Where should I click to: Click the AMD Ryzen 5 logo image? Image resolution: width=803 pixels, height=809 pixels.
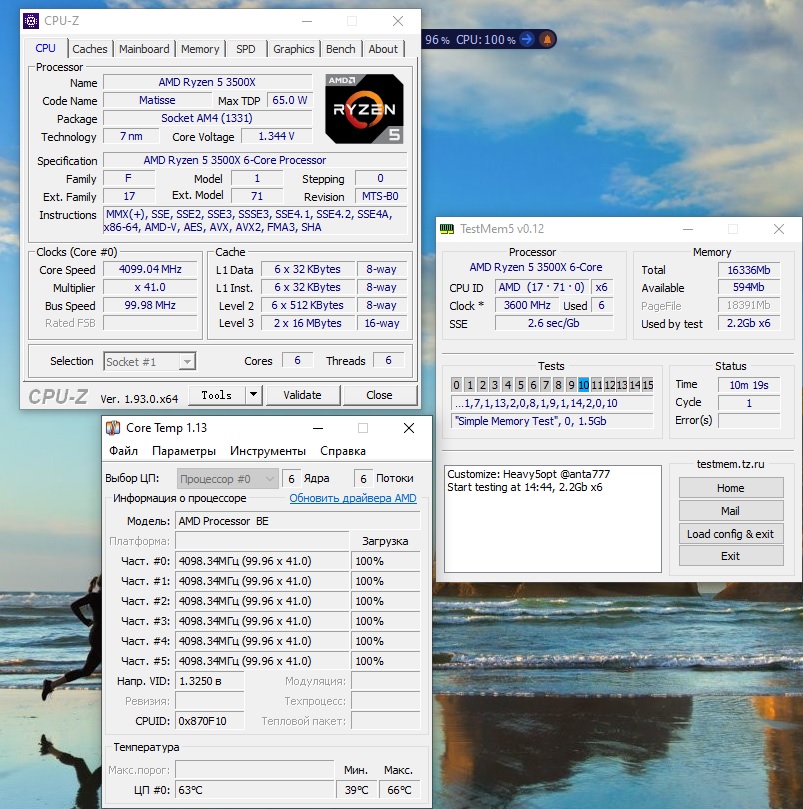click(364, 109)
